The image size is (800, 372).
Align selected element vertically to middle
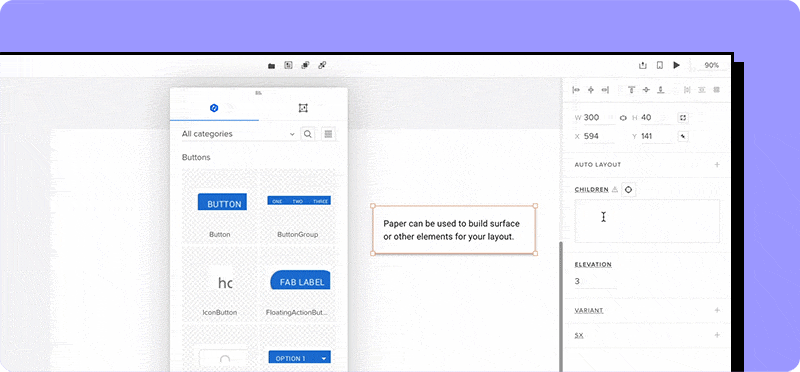(x=646, y=90)
